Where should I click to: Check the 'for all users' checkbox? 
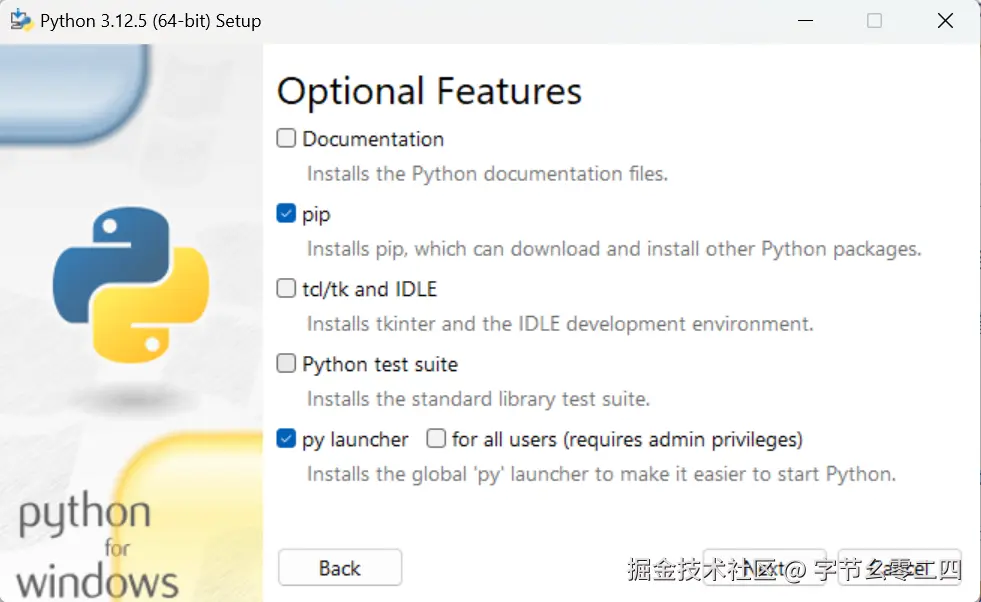pos(436,439)
